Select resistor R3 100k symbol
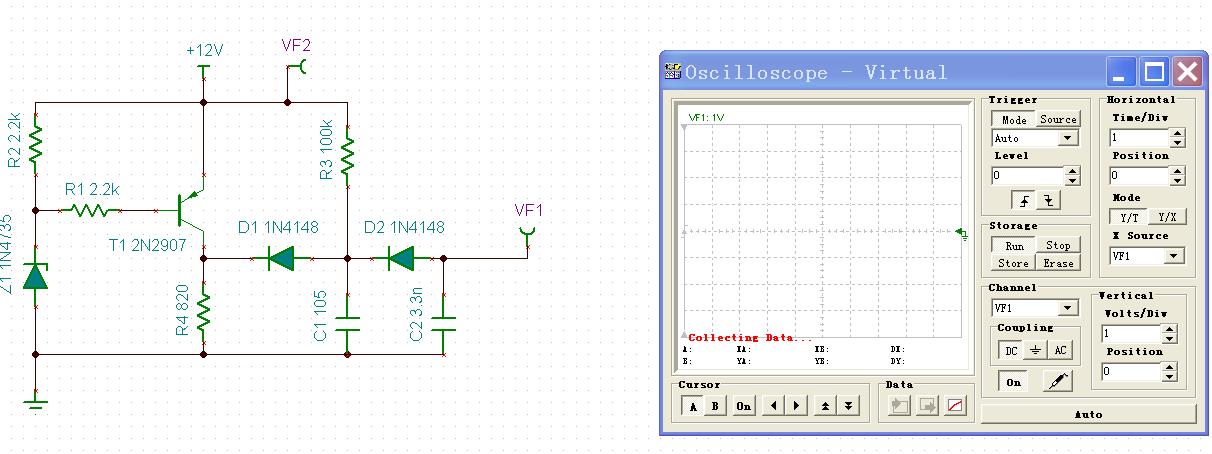 (347, 154)
